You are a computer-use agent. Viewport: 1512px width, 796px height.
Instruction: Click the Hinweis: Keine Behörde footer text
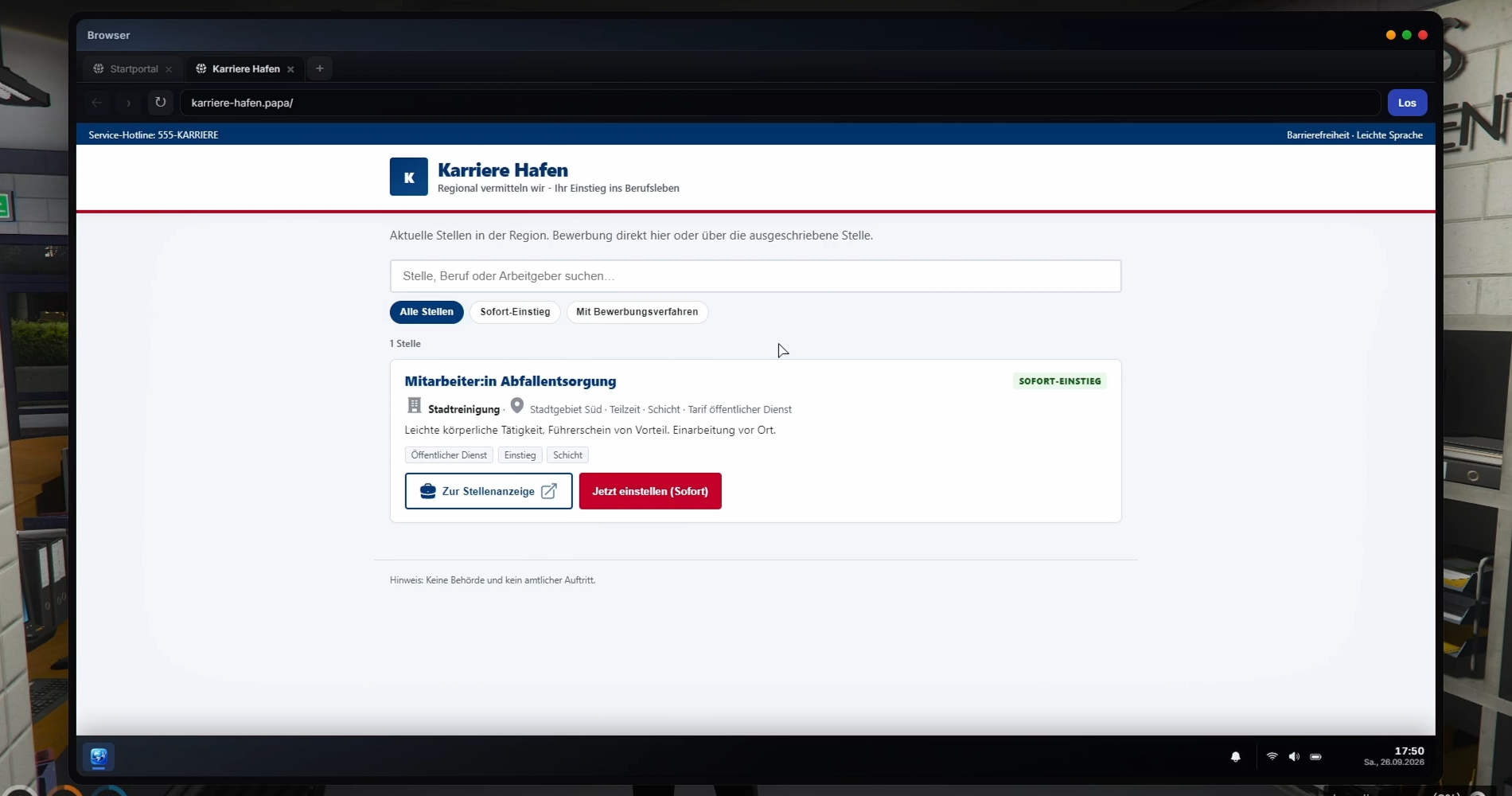coord(493,580)
